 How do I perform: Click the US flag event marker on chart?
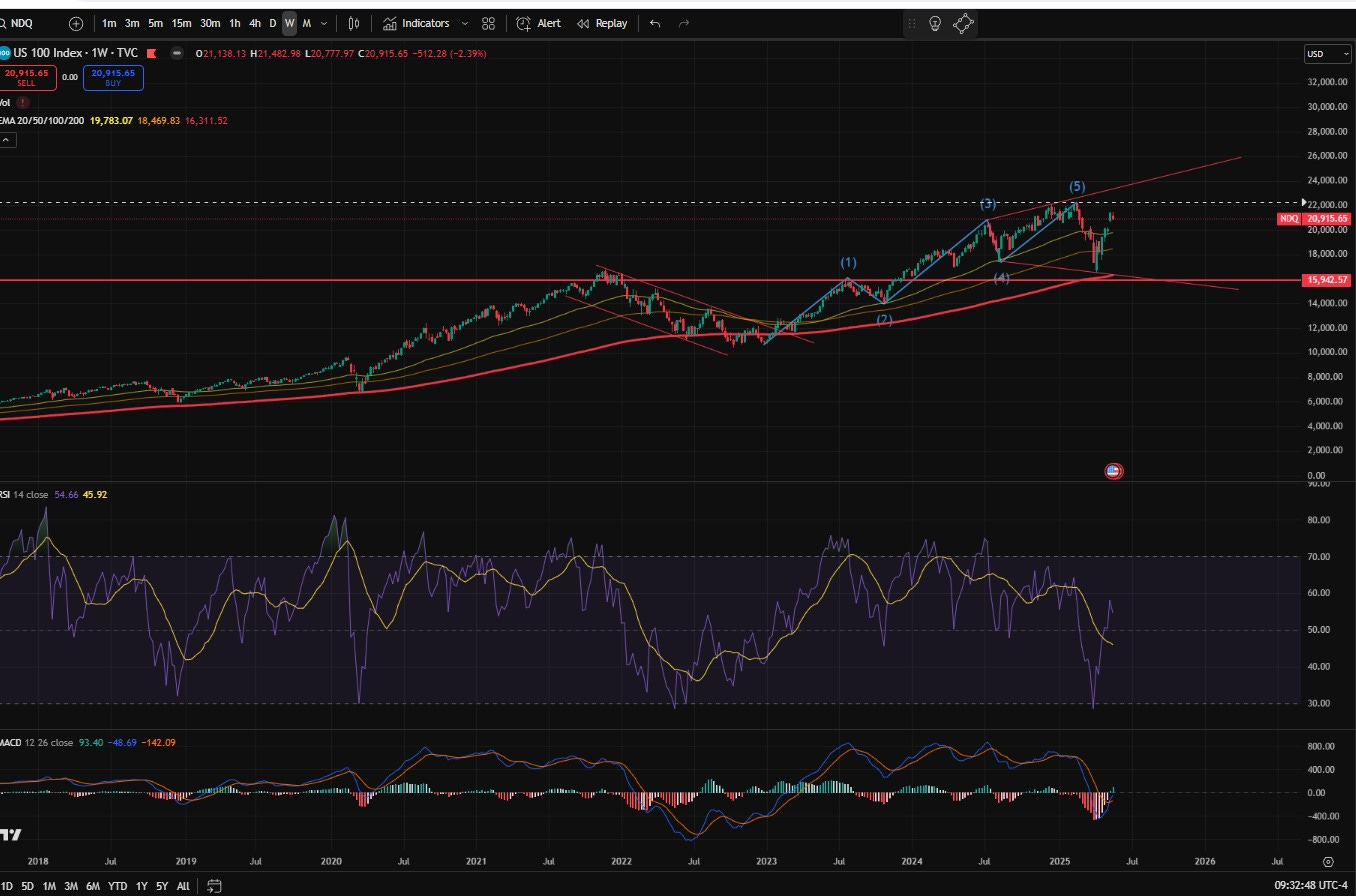click(1113, 471)
